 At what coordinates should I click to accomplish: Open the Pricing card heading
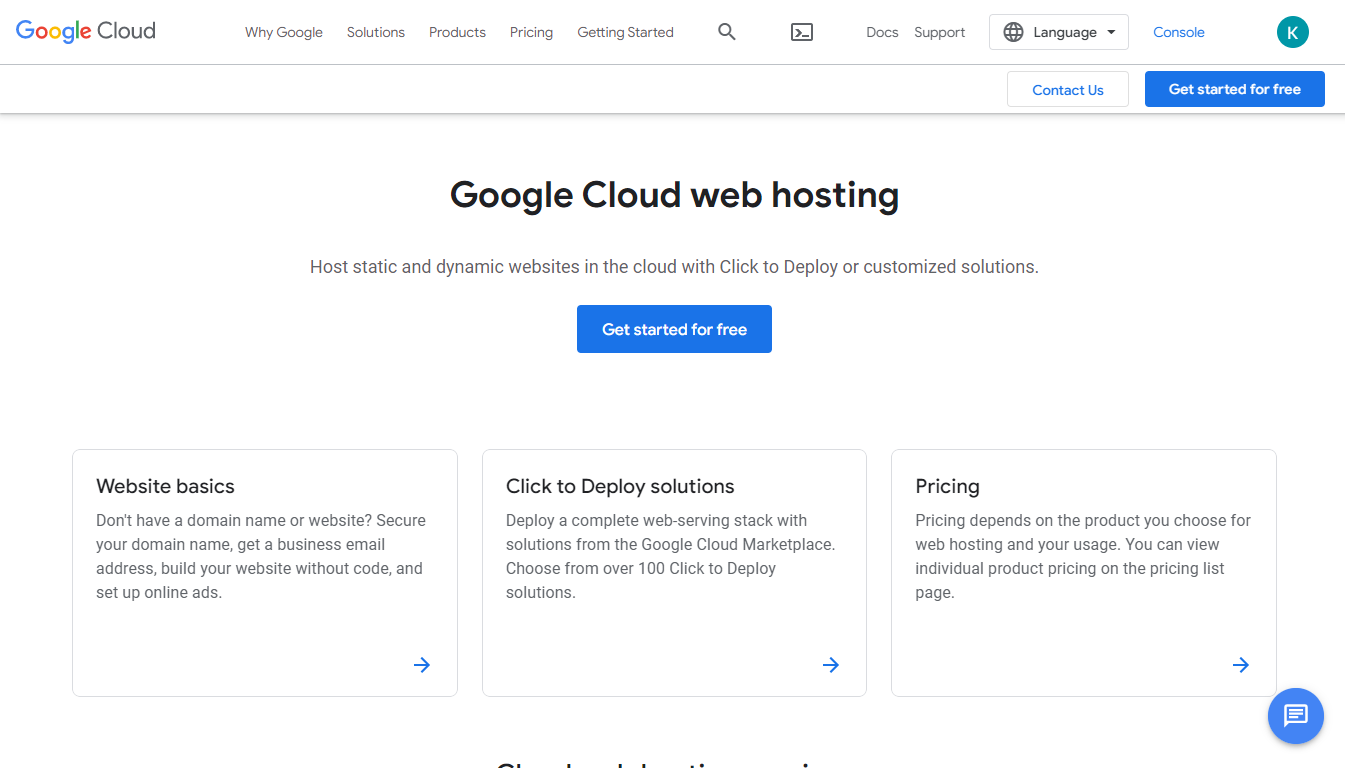click(947, 486)
